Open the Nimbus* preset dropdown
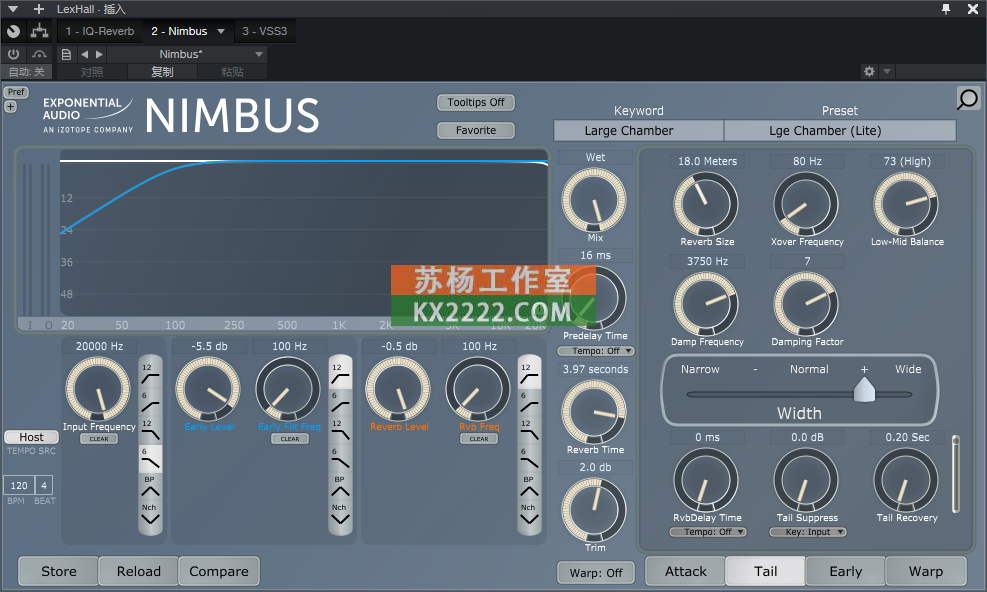 click(x=188, y=54)
